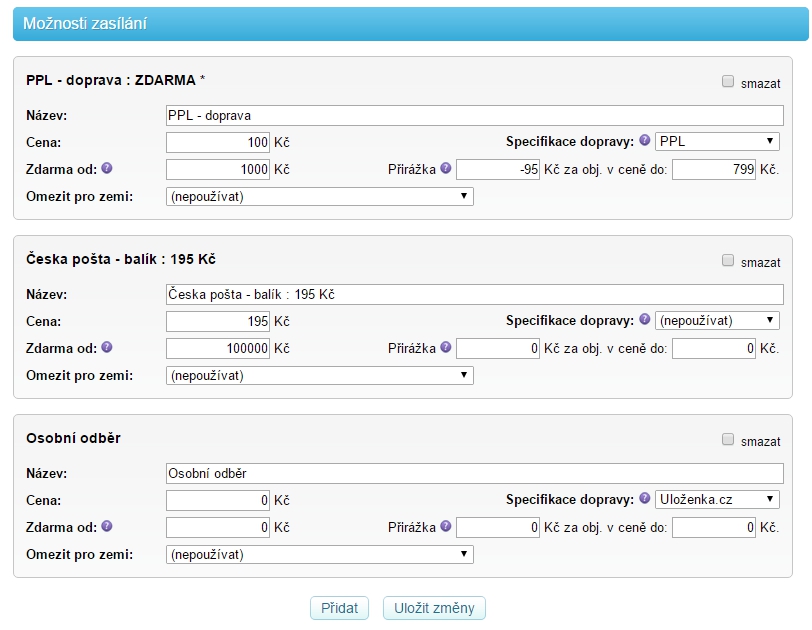Show help for Osobní odběr Specifikace dopravy
This screenshot has height=630, width=812.
pyautogui.click(x=645, y=499)
